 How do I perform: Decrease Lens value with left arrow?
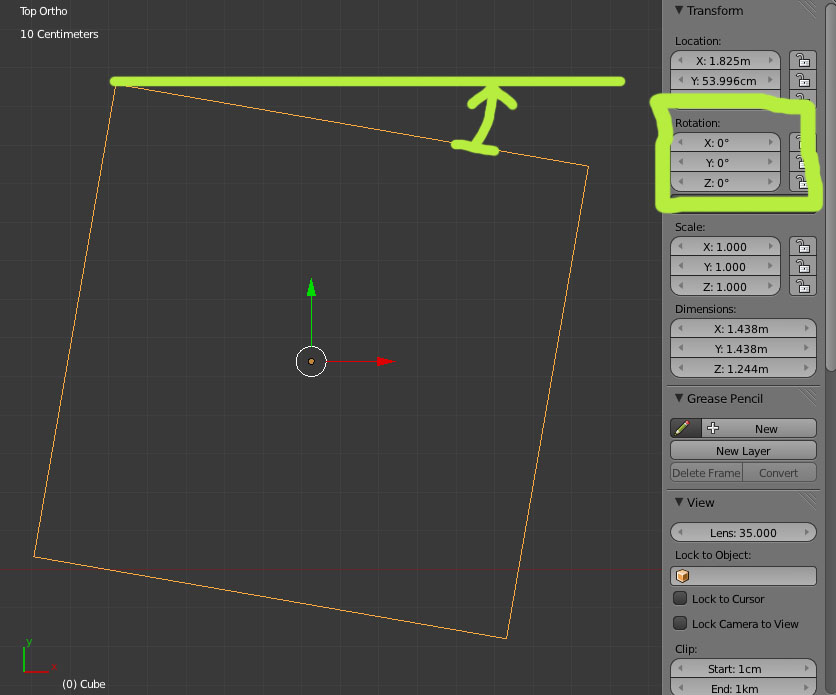(680, 532)
